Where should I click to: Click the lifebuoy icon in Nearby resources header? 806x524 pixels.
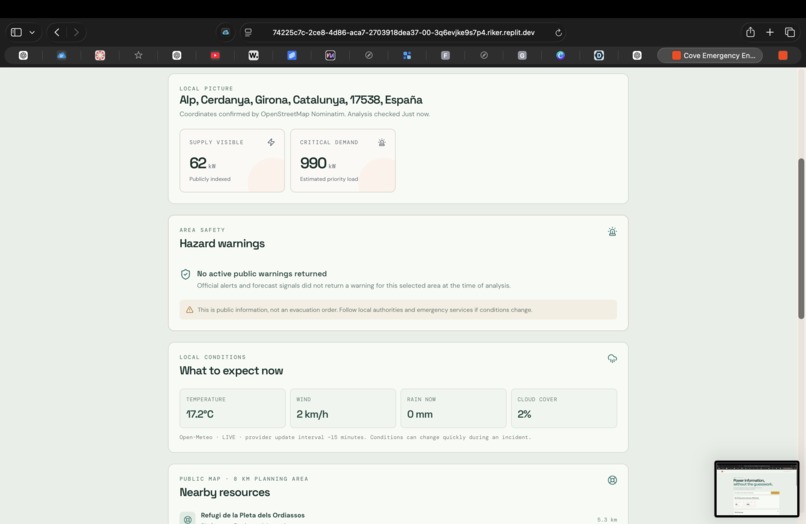click(x=612, y=480)
